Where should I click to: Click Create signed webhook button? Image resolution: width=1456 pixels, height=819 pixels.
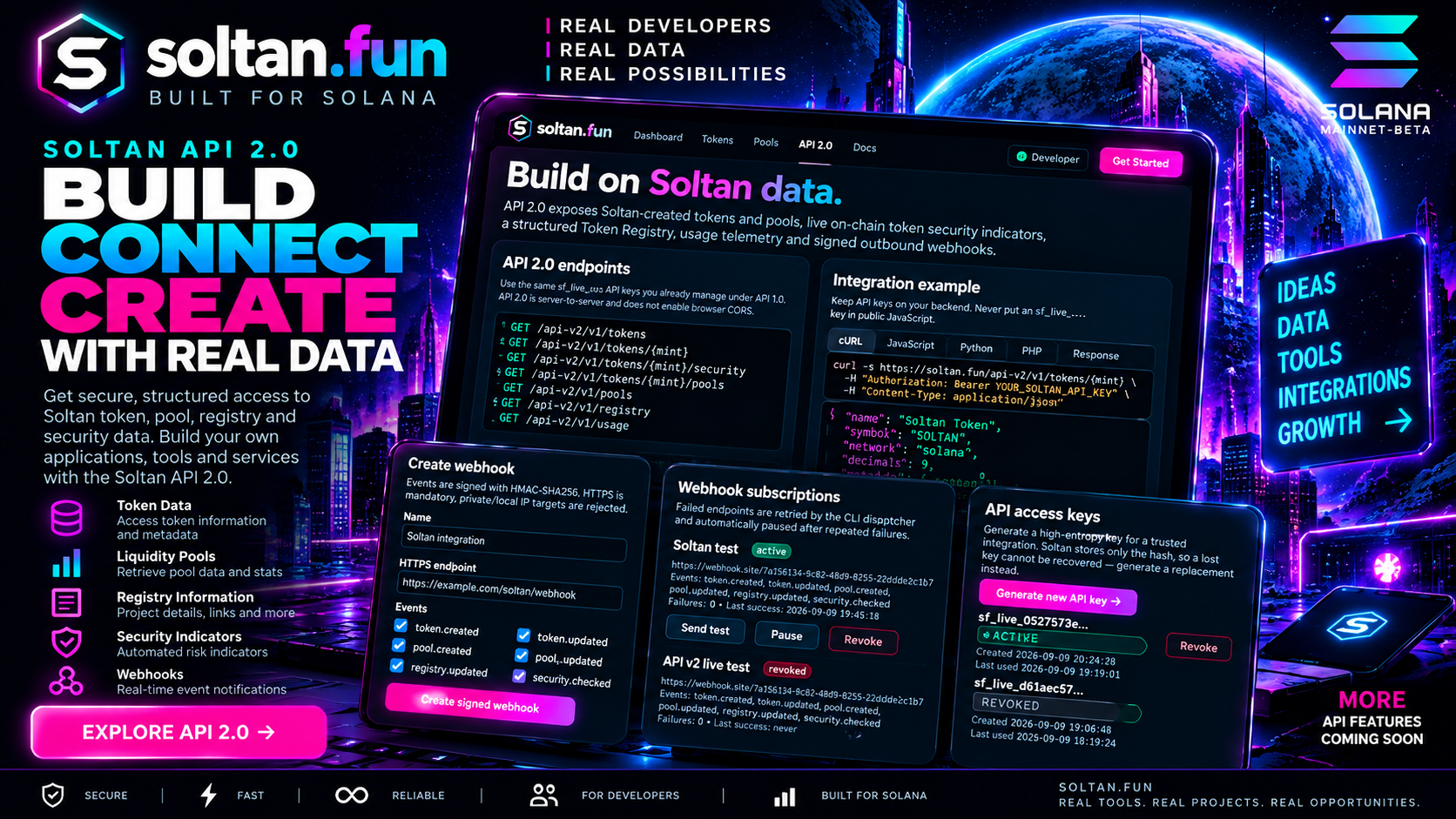[480, 704]
